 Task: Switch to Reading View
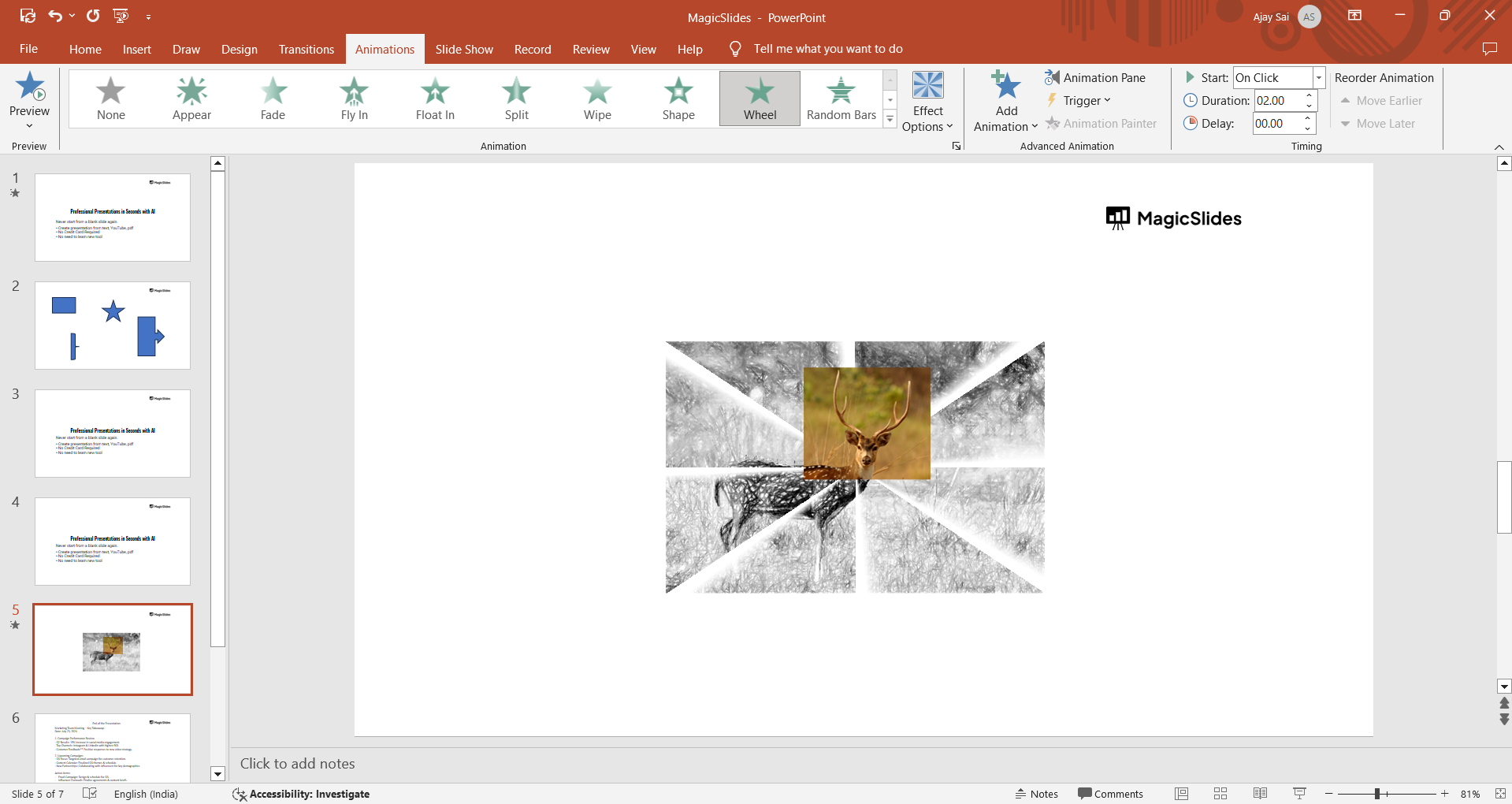(1260, 794)
